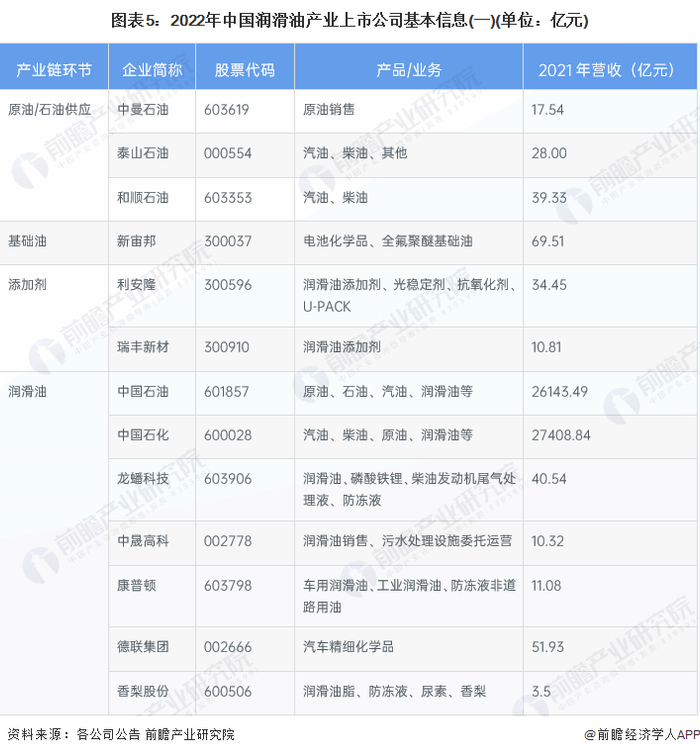Click stock code 603906
The width and height of the screenshot is (700, 755).
coord(228,479)
